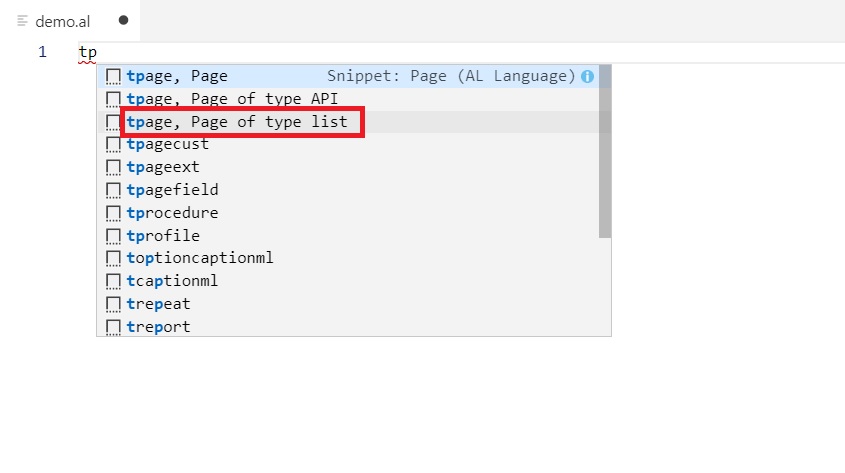Click the snippet icon beside tpagefield
Screen dimensions: 845x473
[113, 190]
